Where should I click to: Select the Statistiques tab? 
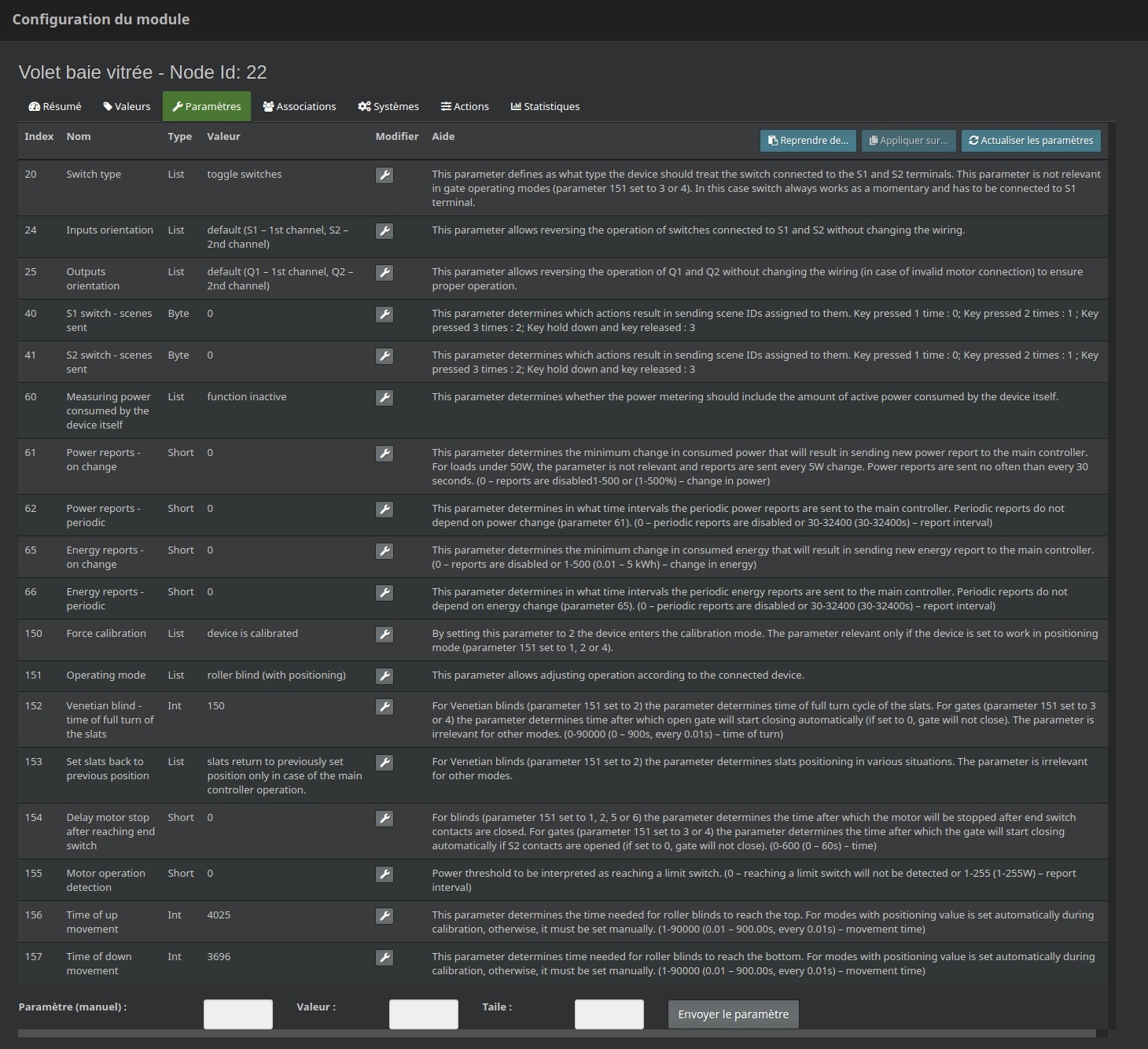[x=545, y=107]
